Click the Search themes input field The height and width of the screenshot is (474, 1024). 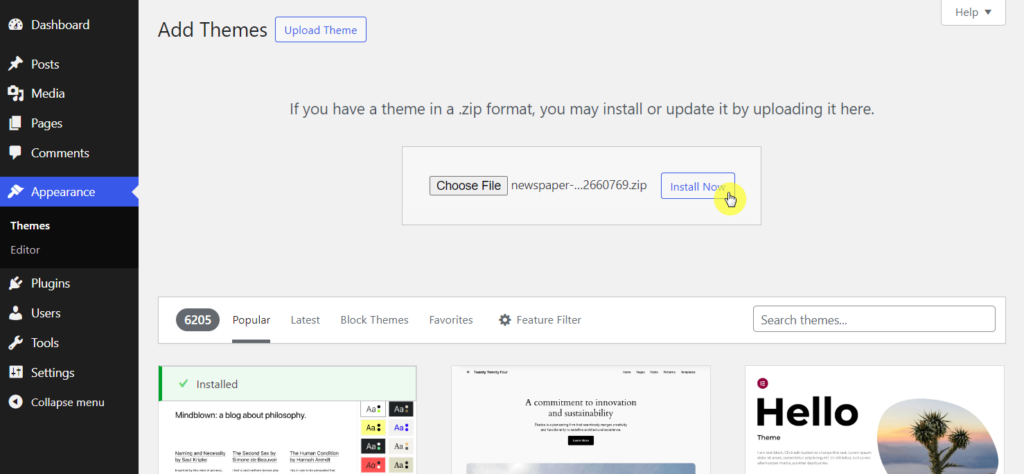(x=874, y=319)
